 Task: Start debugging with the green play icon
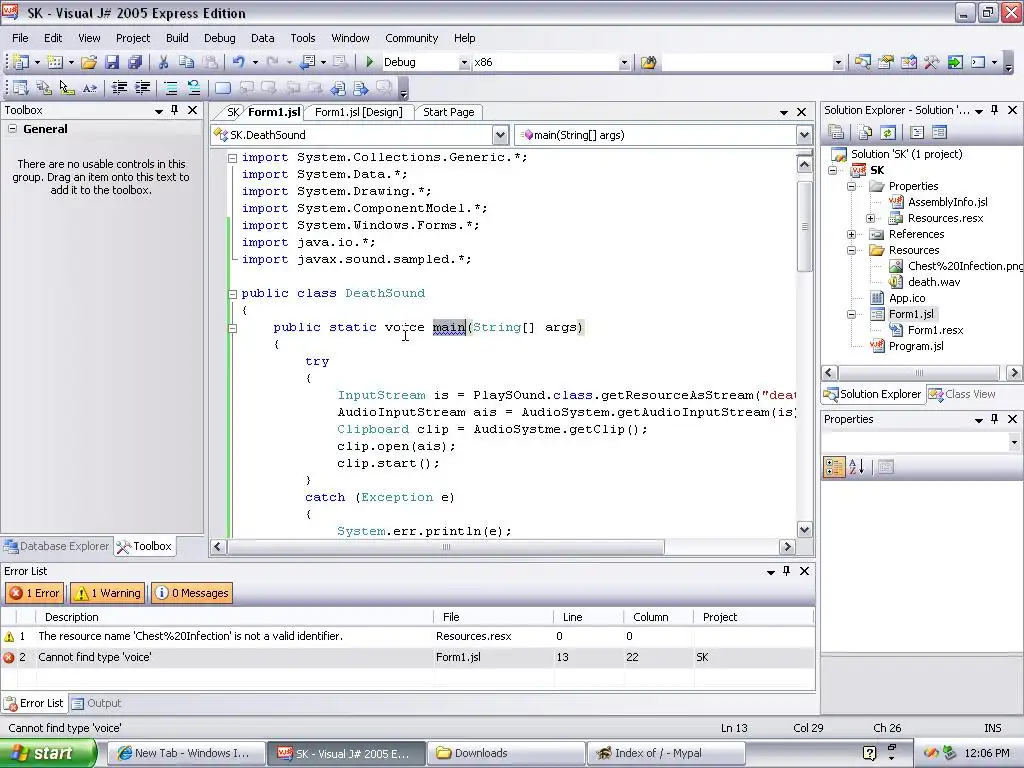(x=370, y=62)
